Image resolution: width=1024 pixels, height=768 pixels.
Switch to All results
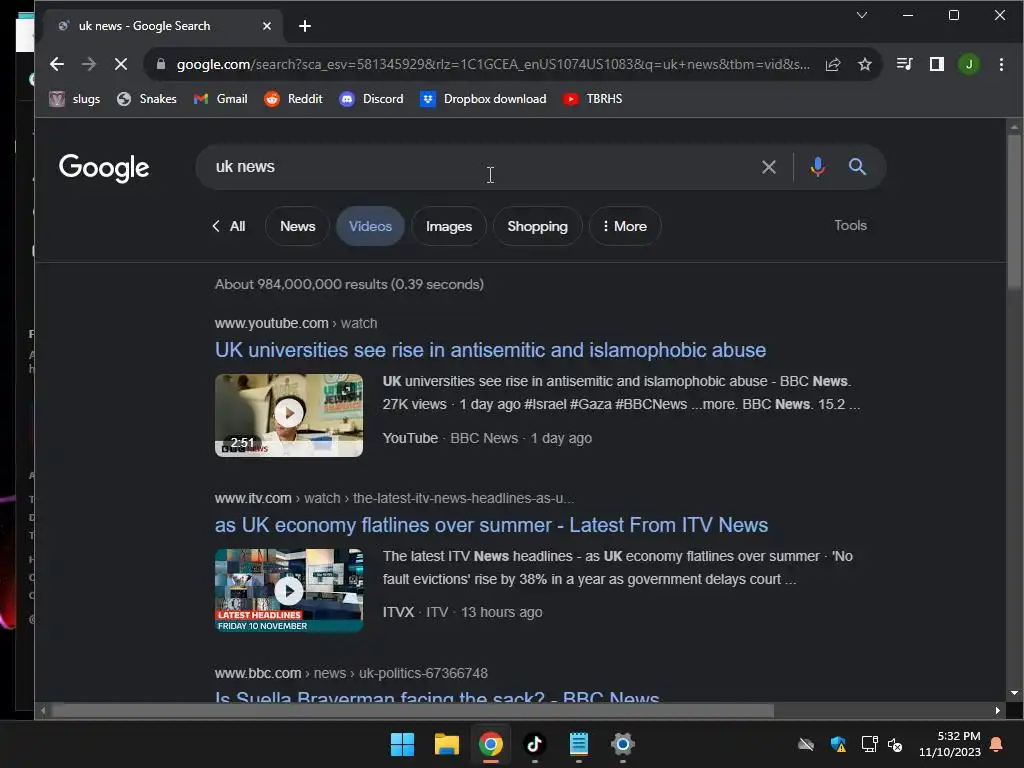[x=229, y=226]
